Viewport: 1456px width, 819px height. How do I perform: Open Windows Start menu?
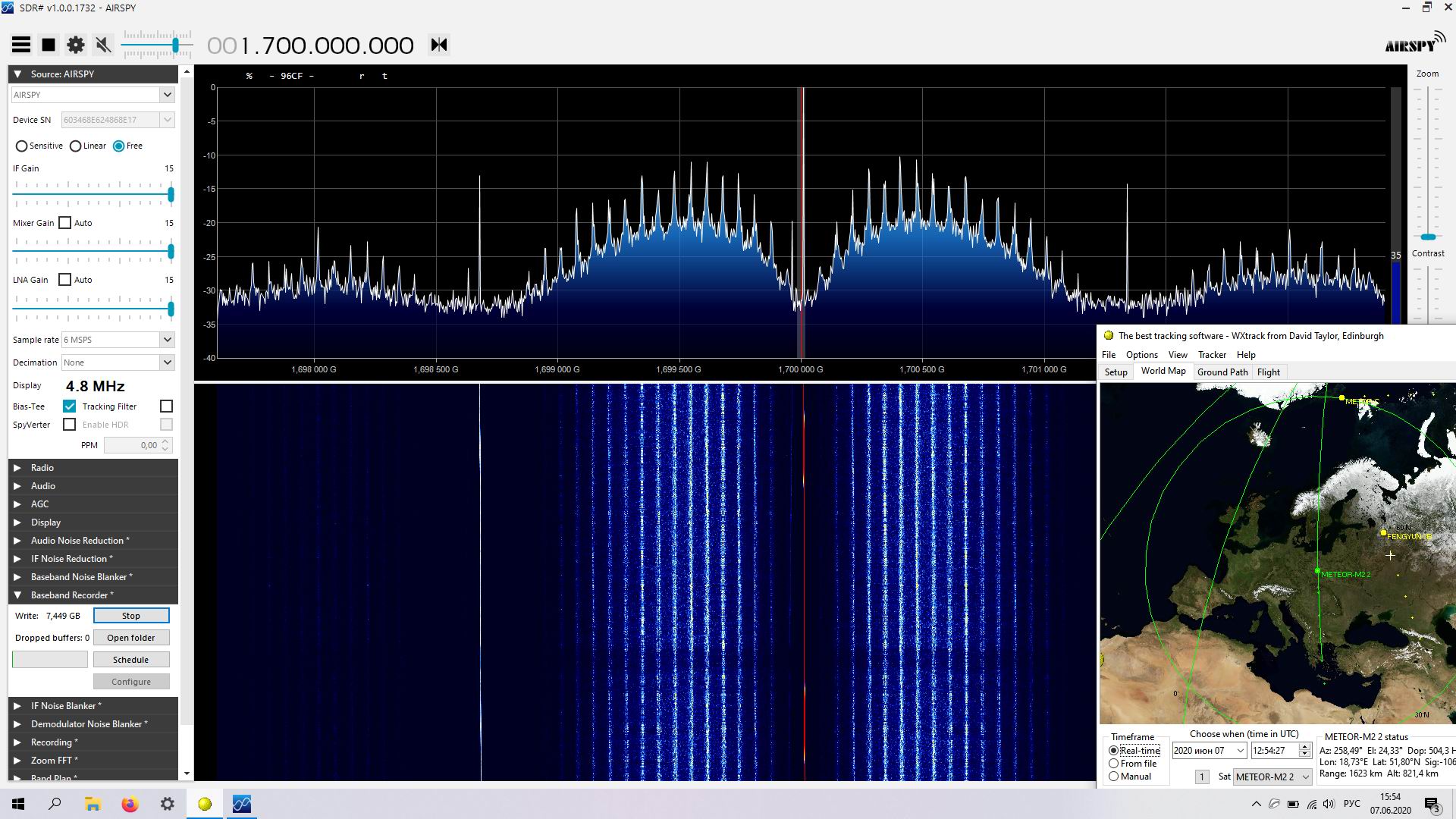point(18,804)
